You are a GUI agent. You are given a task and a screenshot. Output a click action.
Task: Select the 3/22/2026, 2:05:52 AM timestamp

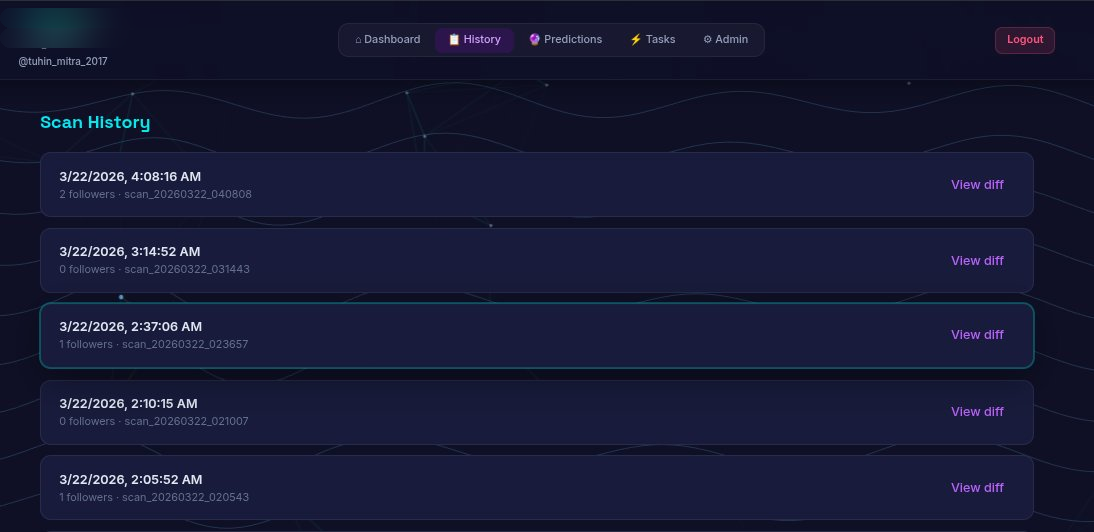130,479
